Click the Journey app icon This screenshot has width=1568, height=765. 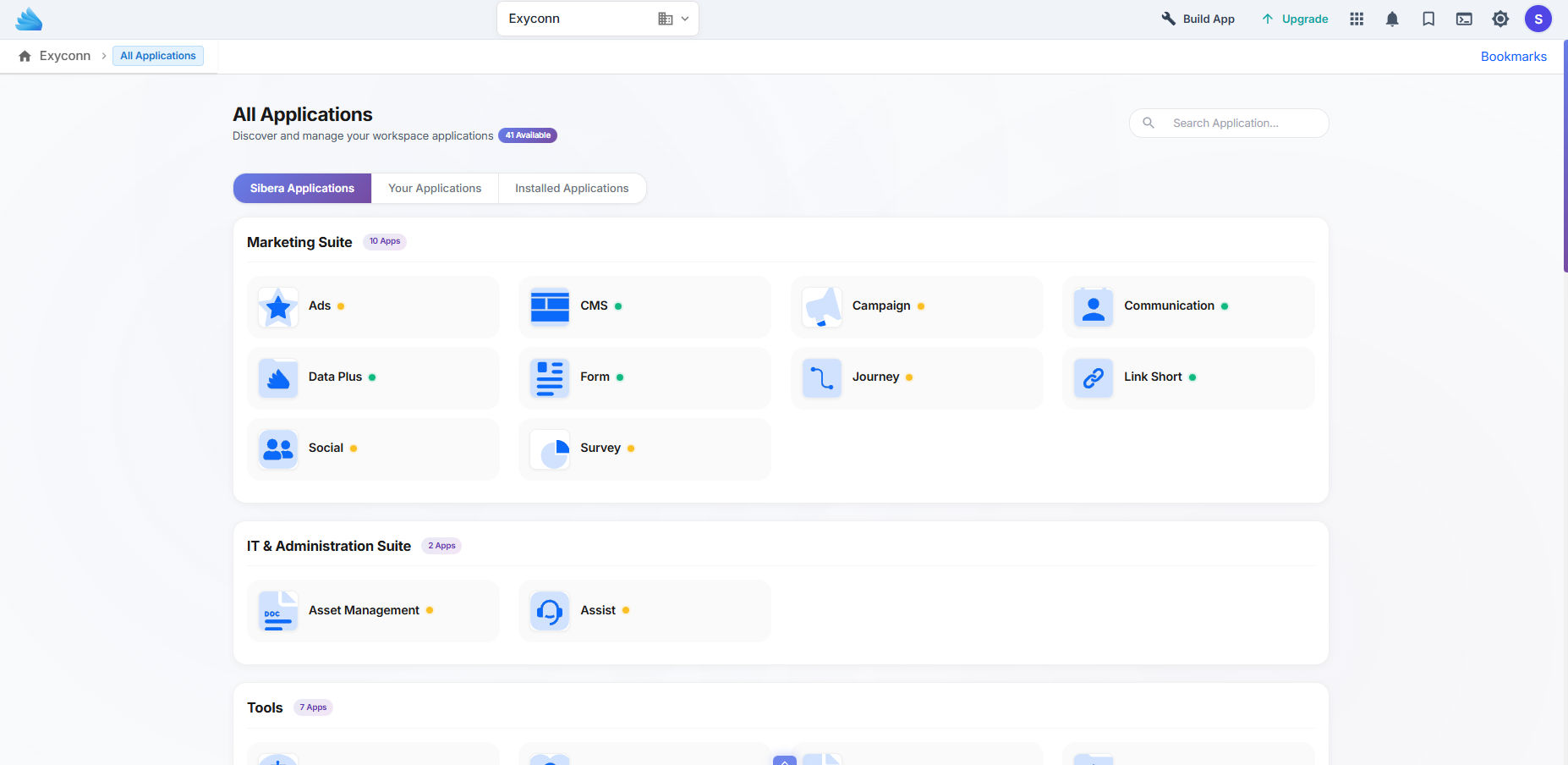point(820,377)
